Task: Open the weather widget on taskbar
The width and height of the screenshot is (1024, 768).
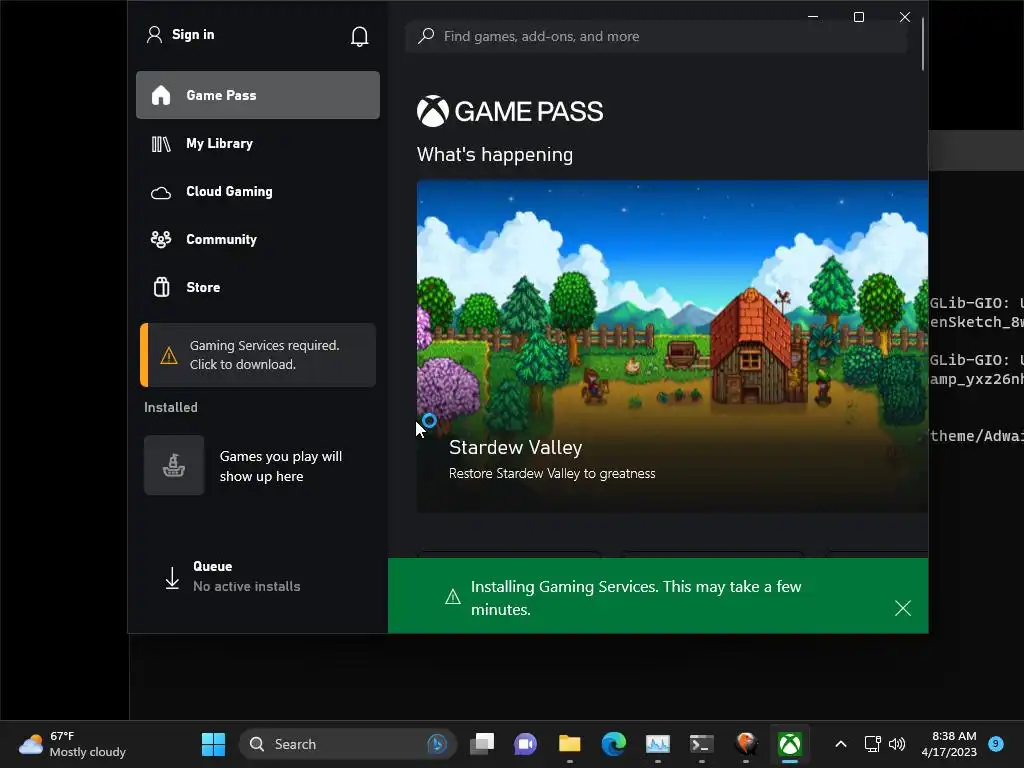Action: [72, 744]
